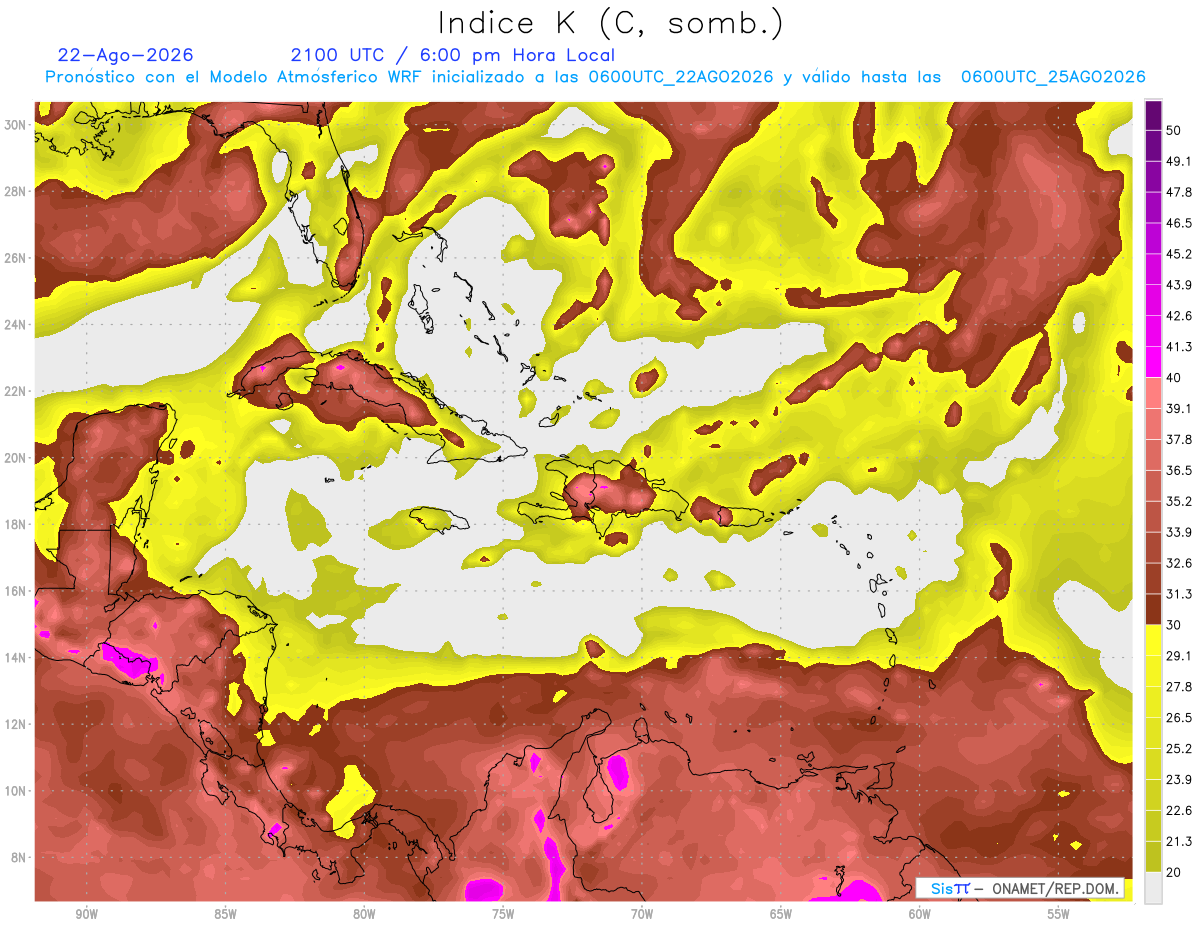Click the 24N latitude label

tap(15, 325)
